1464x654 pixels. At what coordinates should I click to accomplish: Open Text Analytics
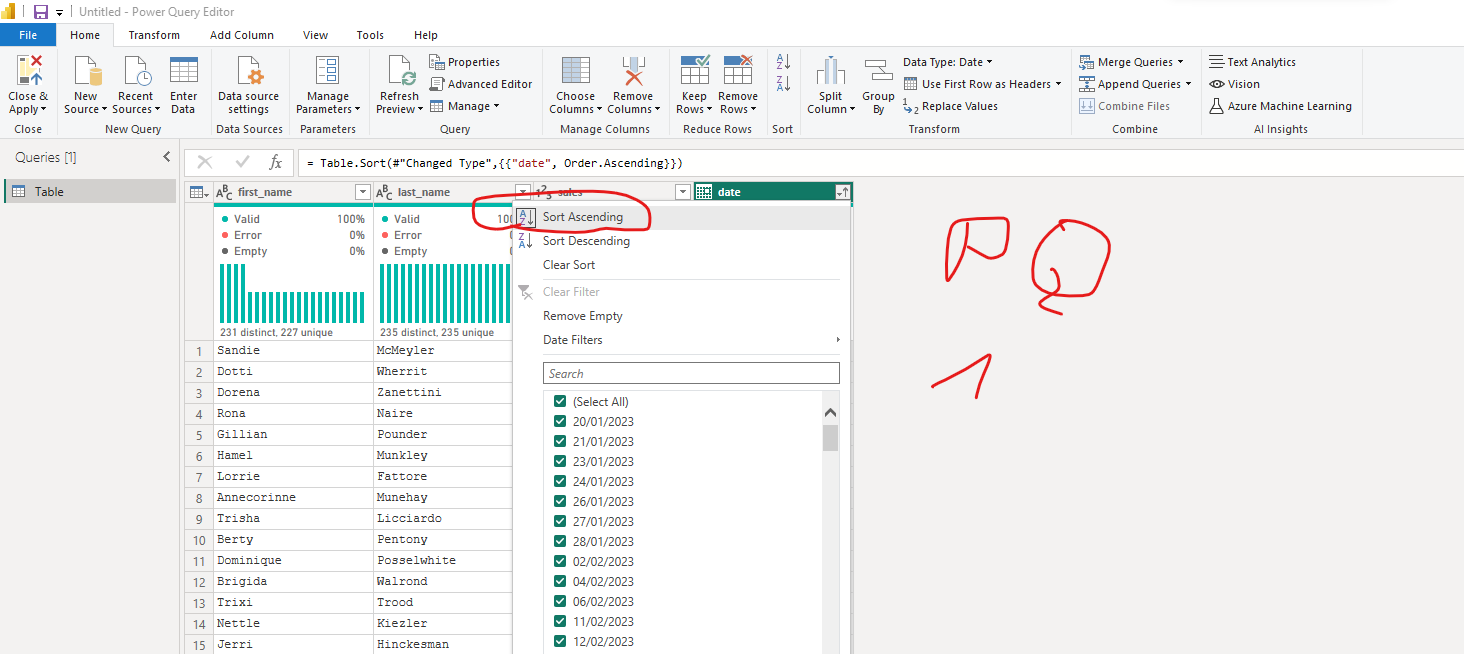tap(1252, 62)
